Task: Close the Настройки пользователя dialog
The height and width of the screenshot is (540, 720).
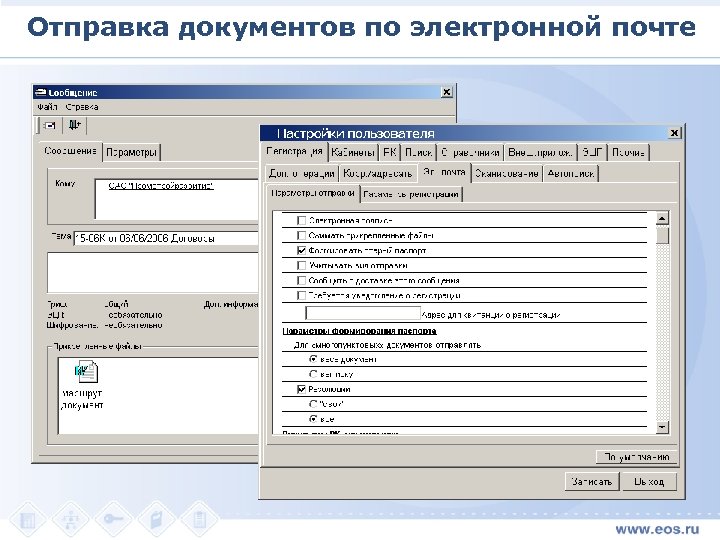Action: point(674,133)
